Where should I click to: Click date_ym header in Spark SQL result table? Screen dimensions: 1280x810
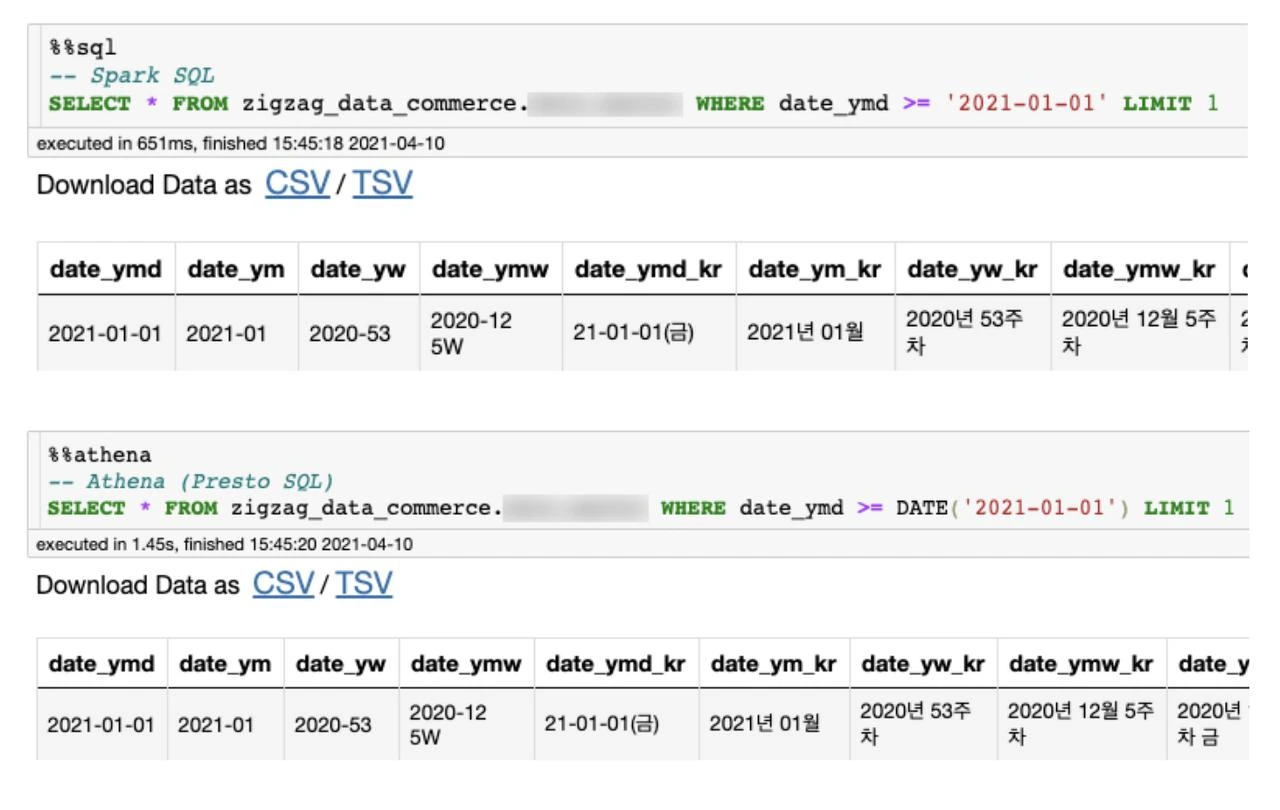tap(236, 269)
